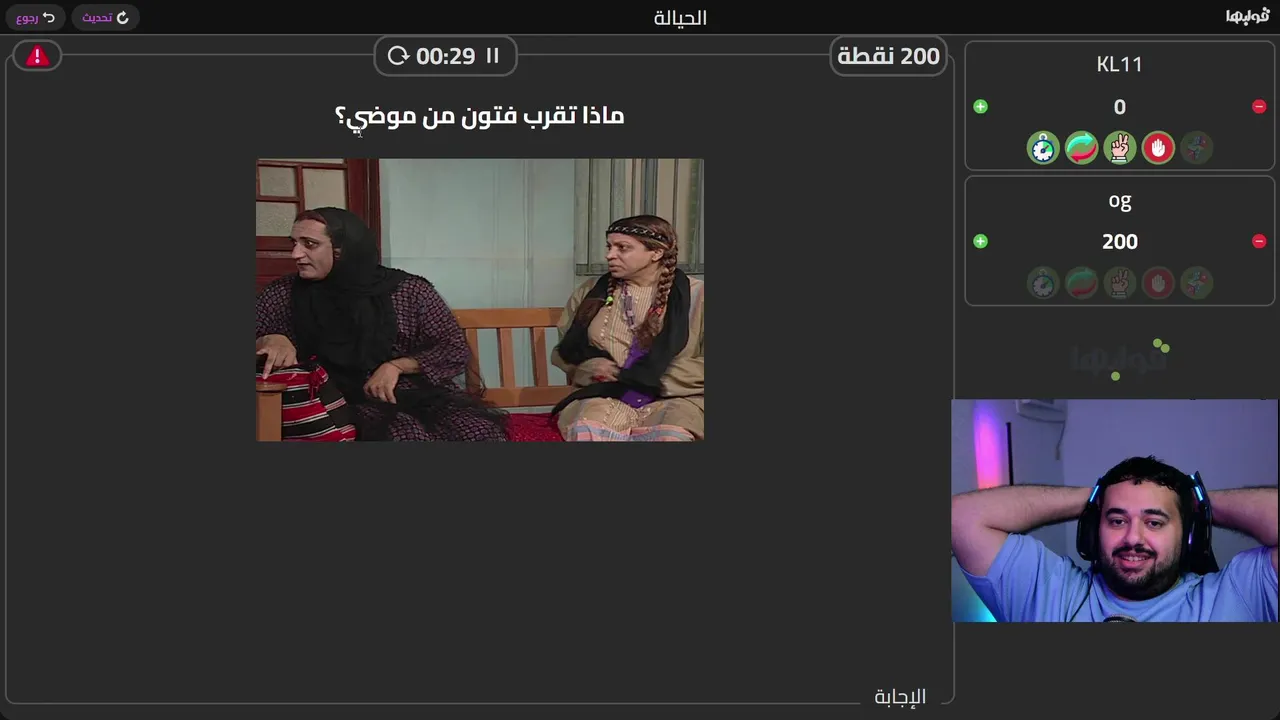Use KL11's red stop-hand power-up

click(1158, 148)
